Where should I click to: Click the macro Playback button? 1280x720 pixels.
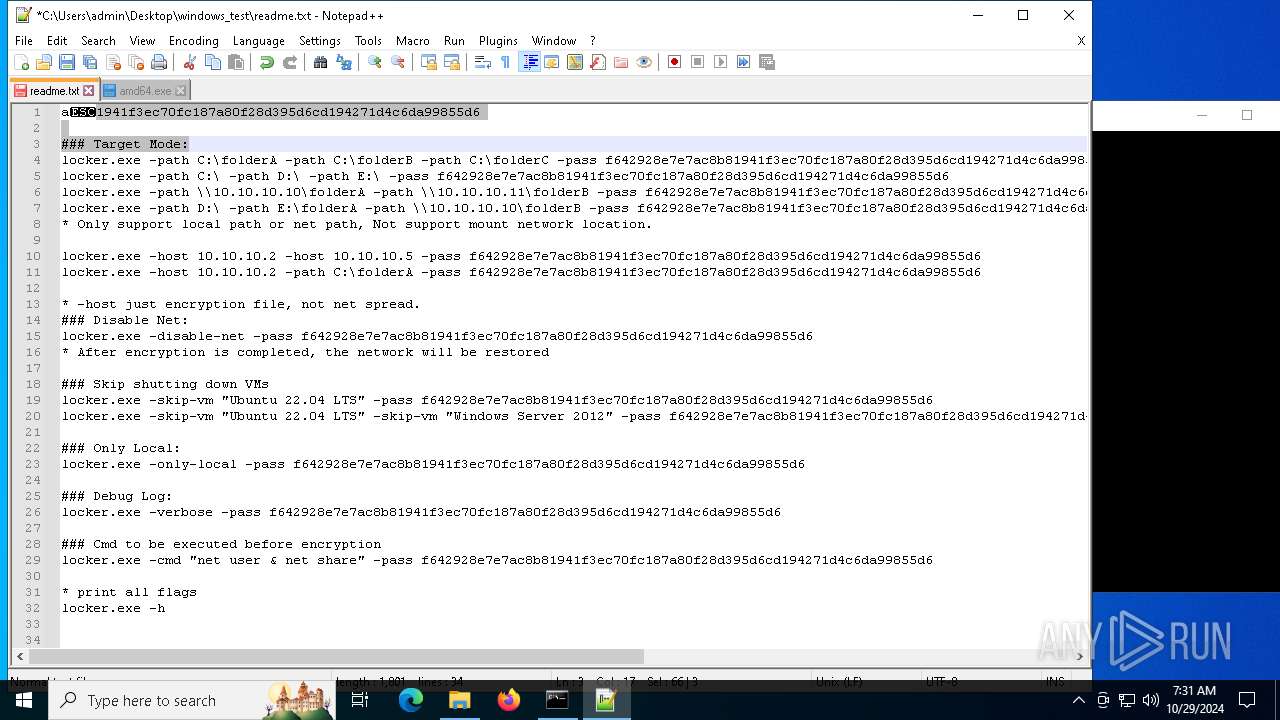coord(721,62)
